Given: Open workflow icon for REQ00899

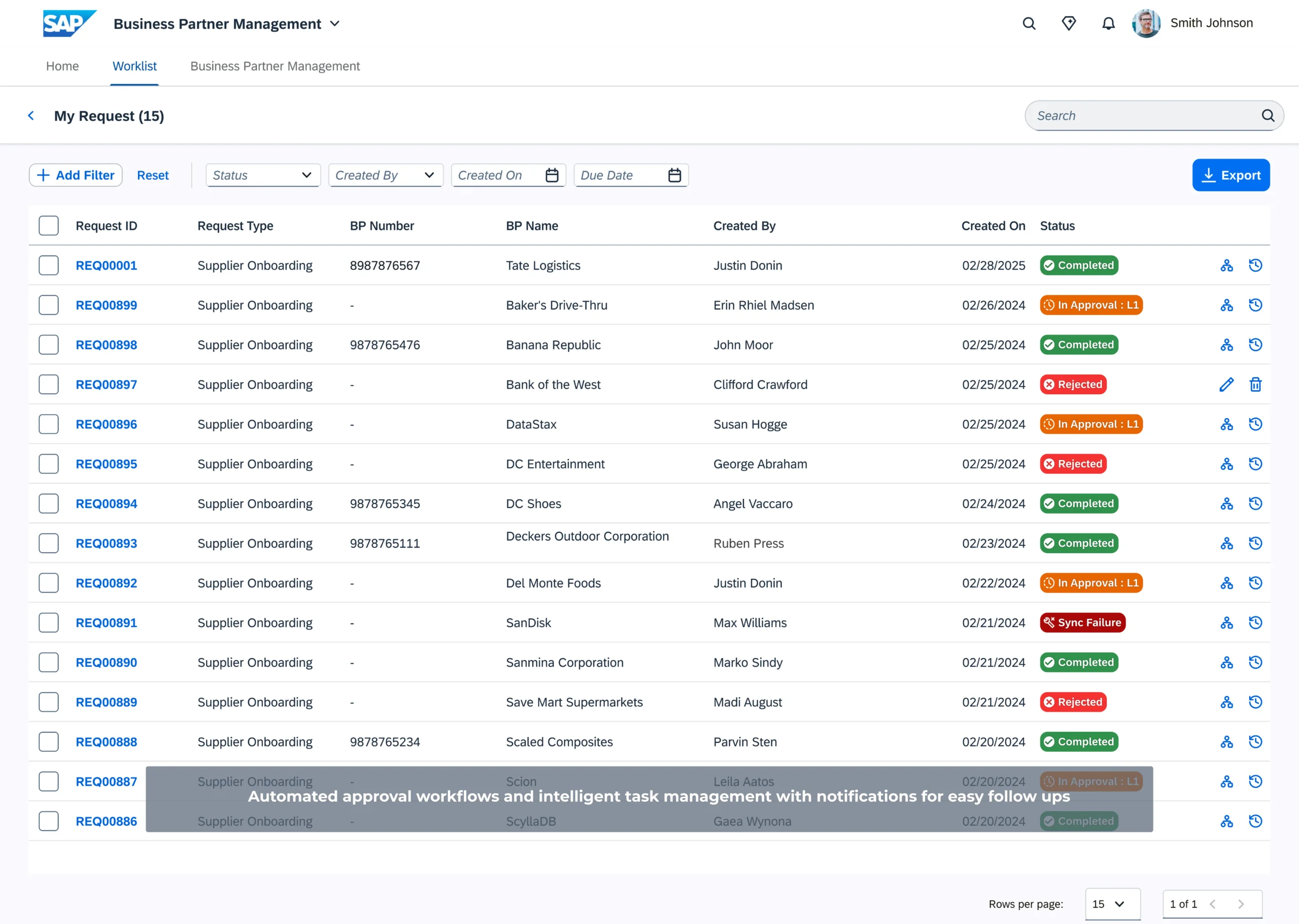Looking at the screenshot, I should 1227,305.
